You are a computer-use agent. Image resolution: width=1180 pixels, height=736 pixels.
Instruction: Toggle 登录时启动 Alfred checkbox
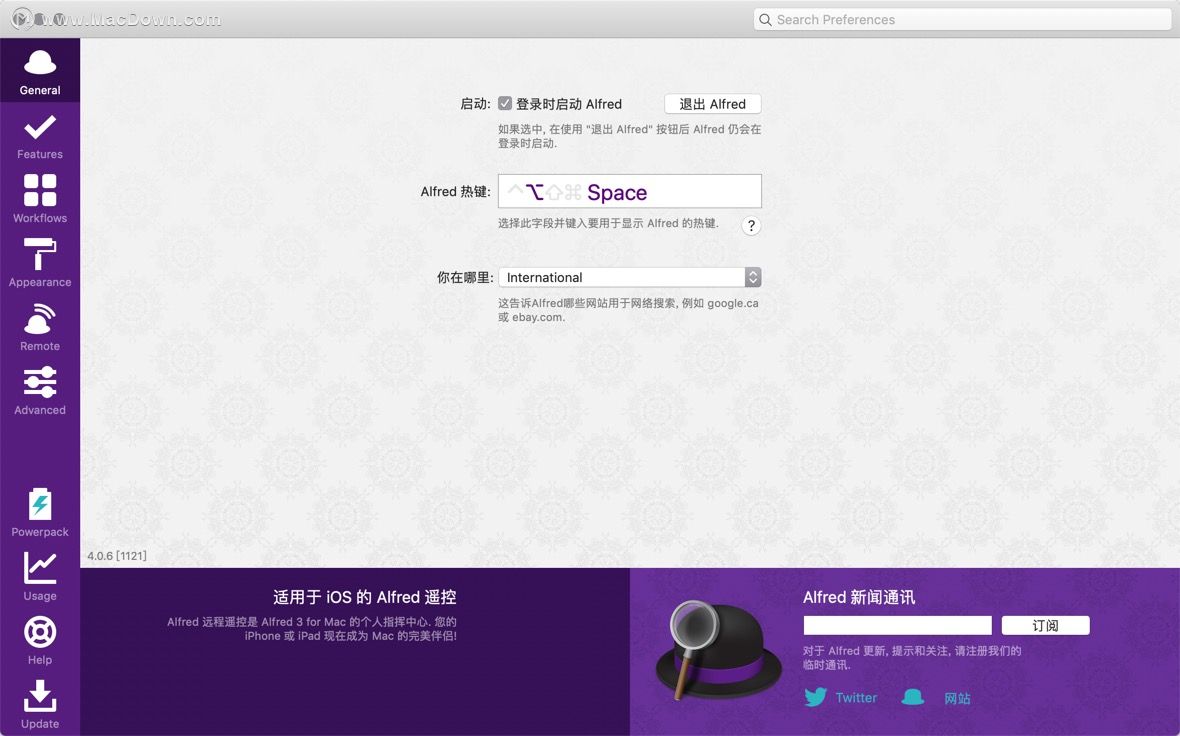[x=505, y=104]
